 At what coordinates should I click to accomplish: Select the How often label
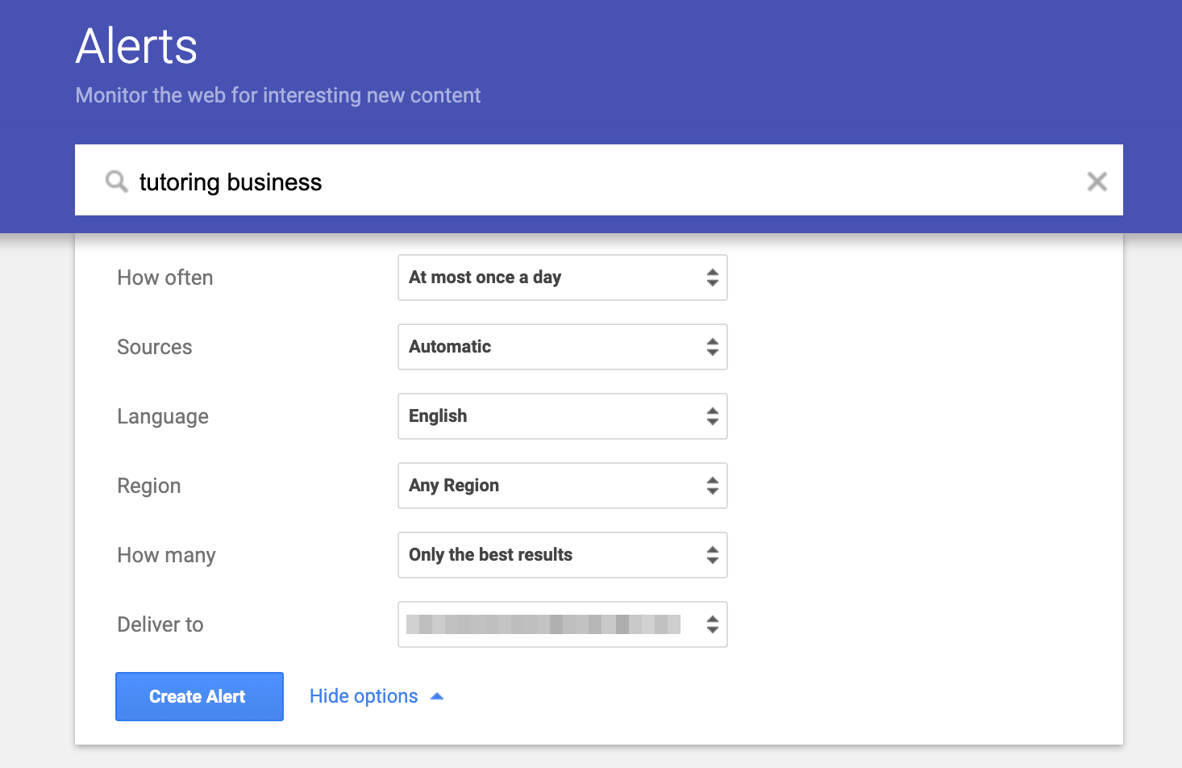164,277
